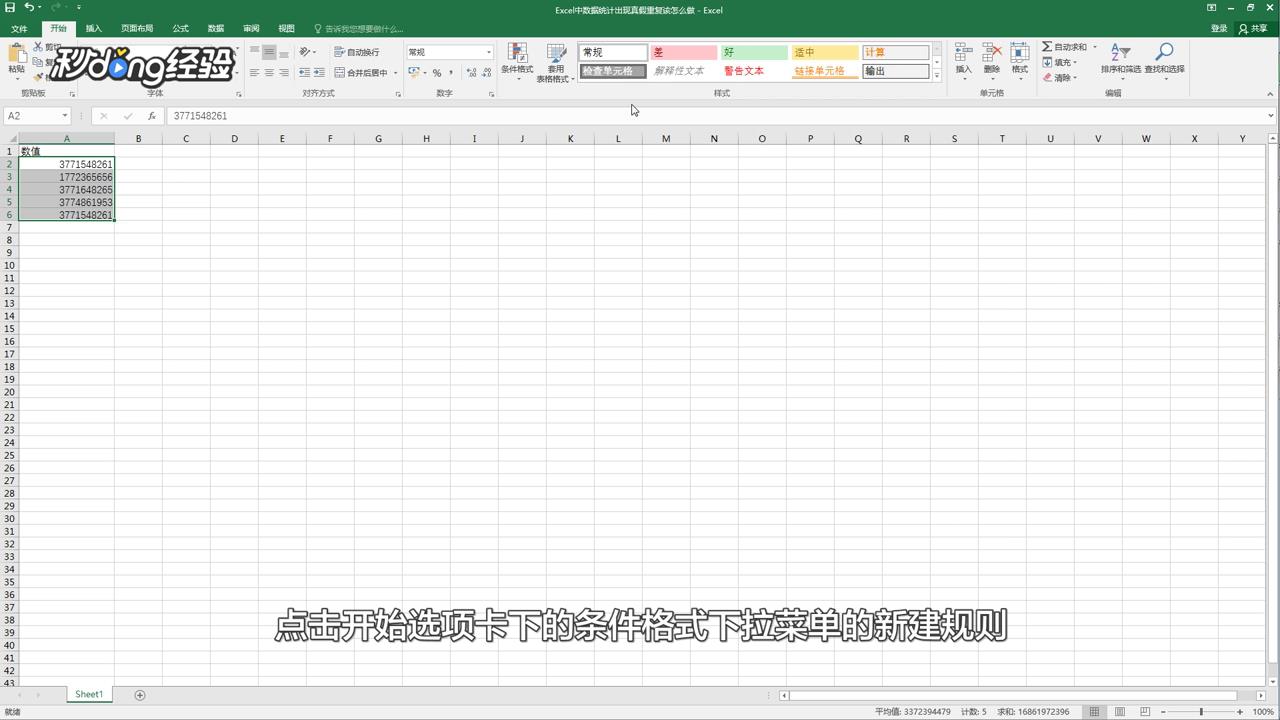Click the text orientation icon
Image resolution: width=1280 pixels, height=720 pixels.
[305, 52]
